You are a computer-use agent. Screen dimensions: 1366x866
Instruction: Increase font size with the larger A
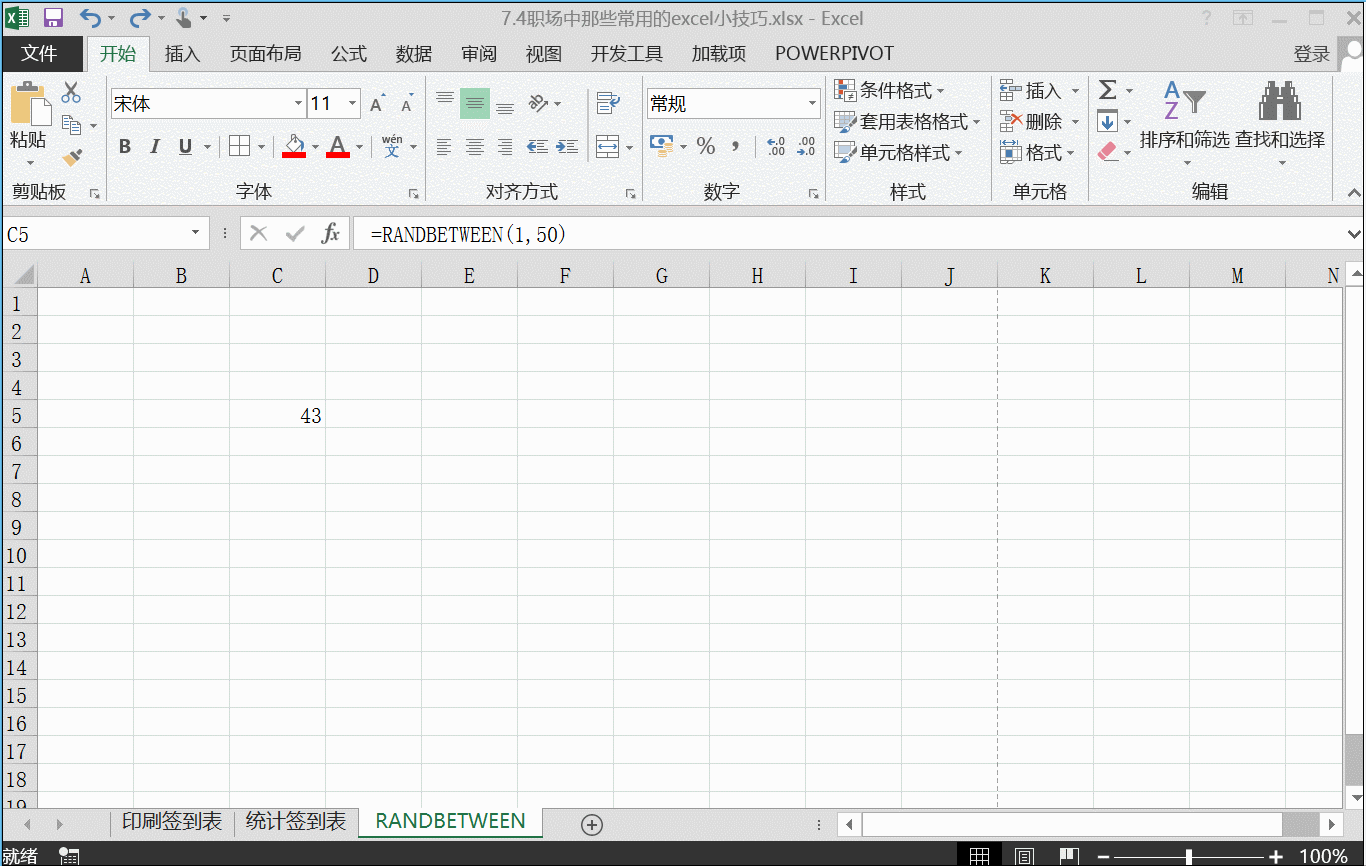377,104
